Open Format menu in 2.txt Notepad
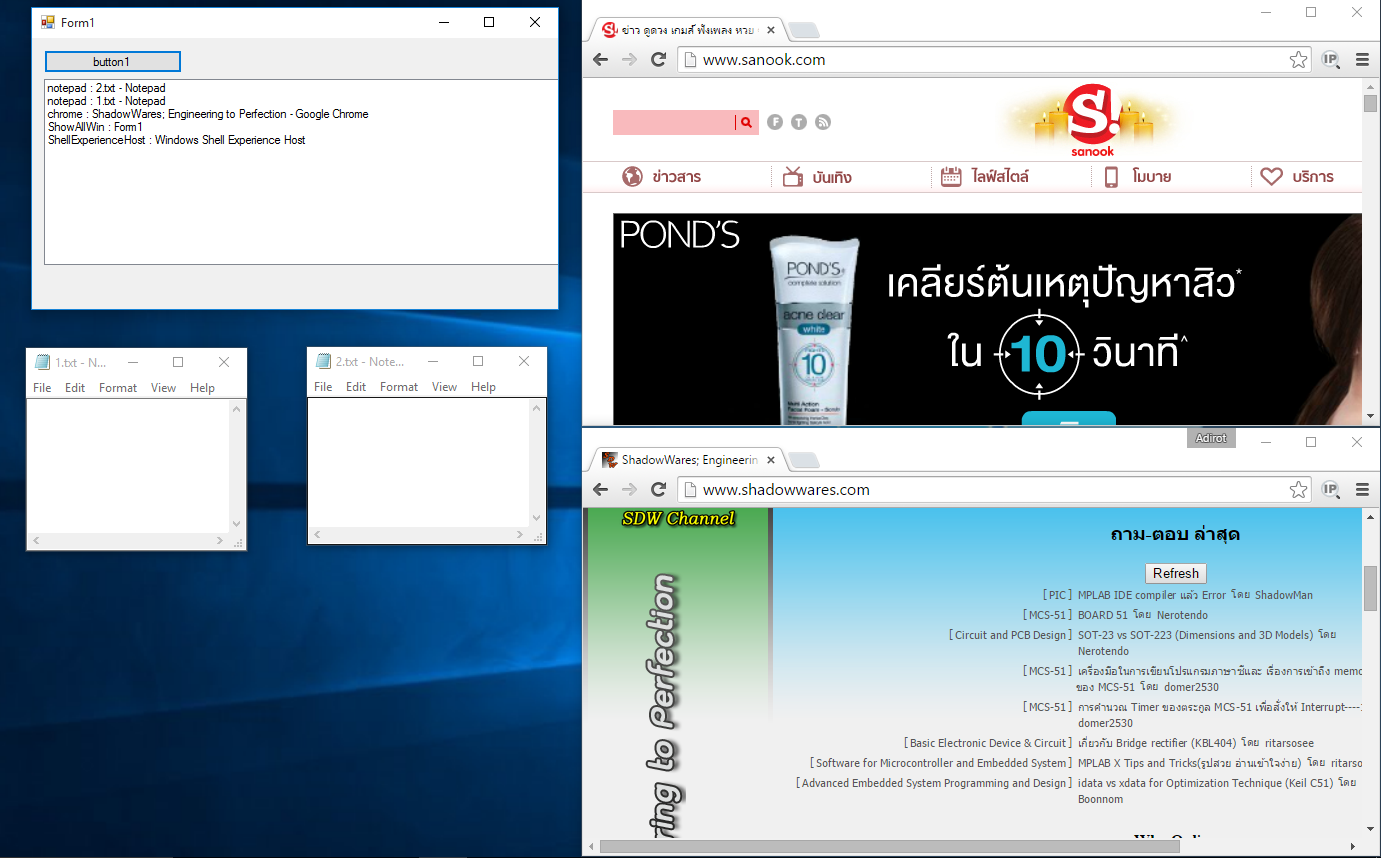This screenshot has width=1381, height=858. pos(399,387)
